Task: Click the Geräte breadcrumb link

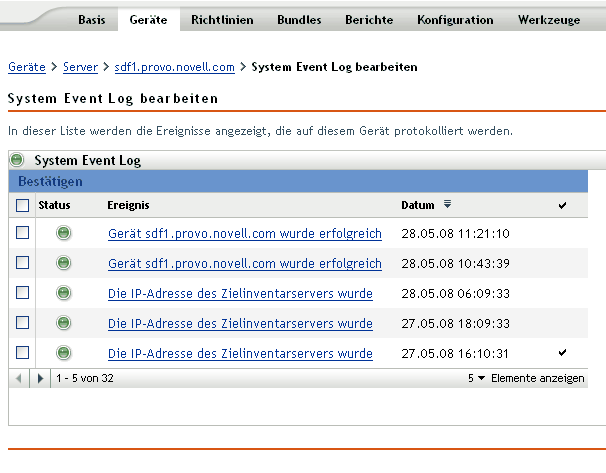Action: click(x=27, y=67)
